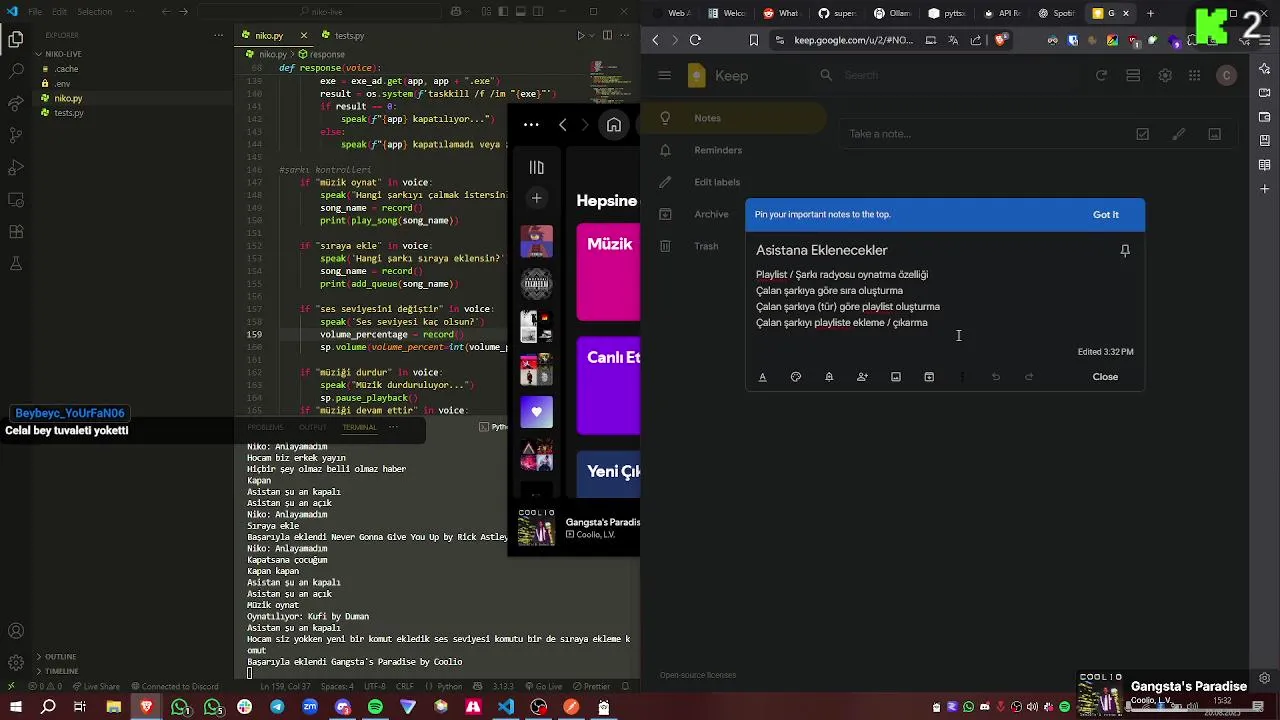1280x720 pixels.
Task: Open the Spotify browser tab
Action: 1057,13
